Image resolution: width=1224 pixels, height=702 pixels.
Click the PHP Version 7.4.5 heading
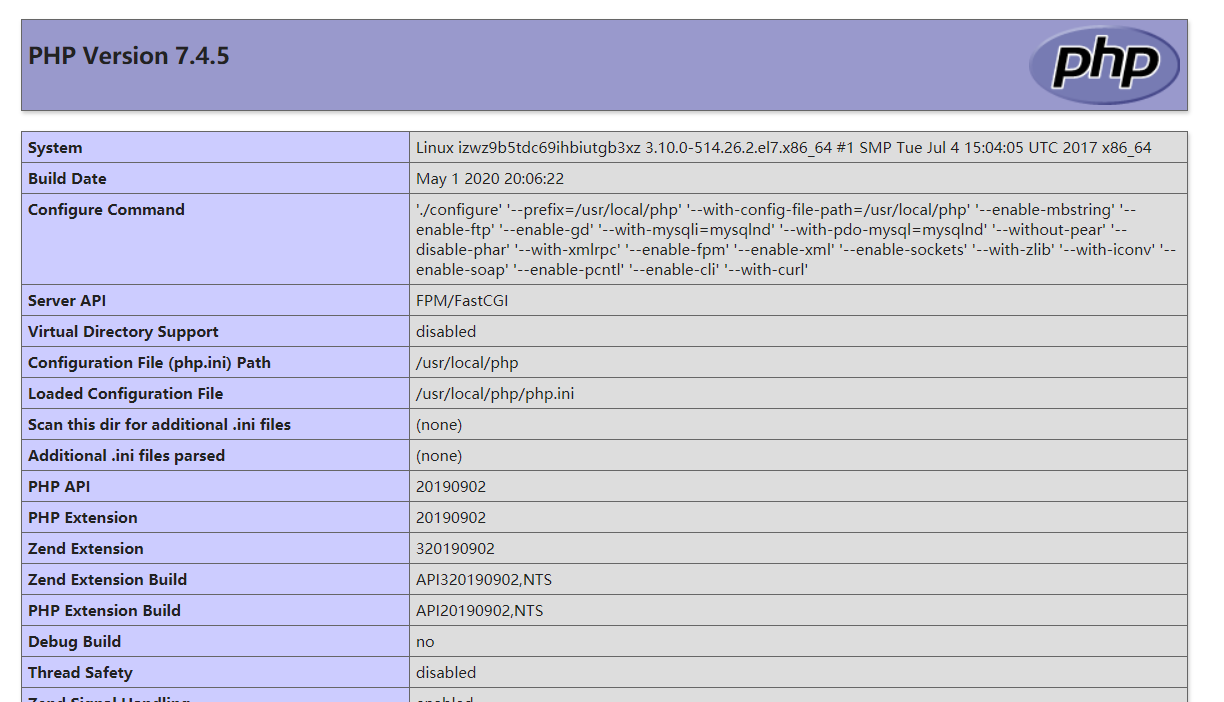pos(129,56)
